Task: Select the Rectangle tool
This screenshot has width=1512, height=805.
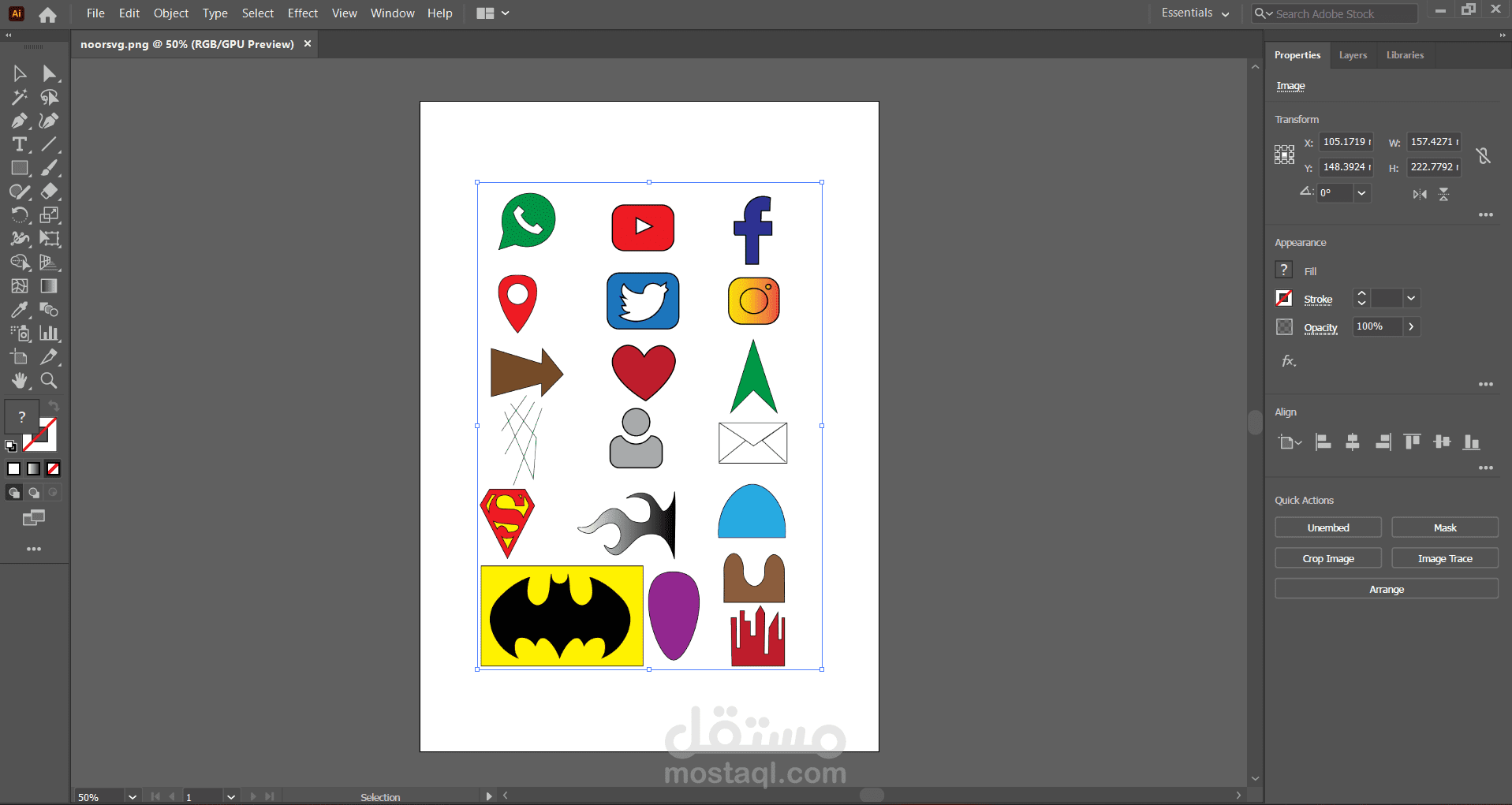Action: pos(20,168)
